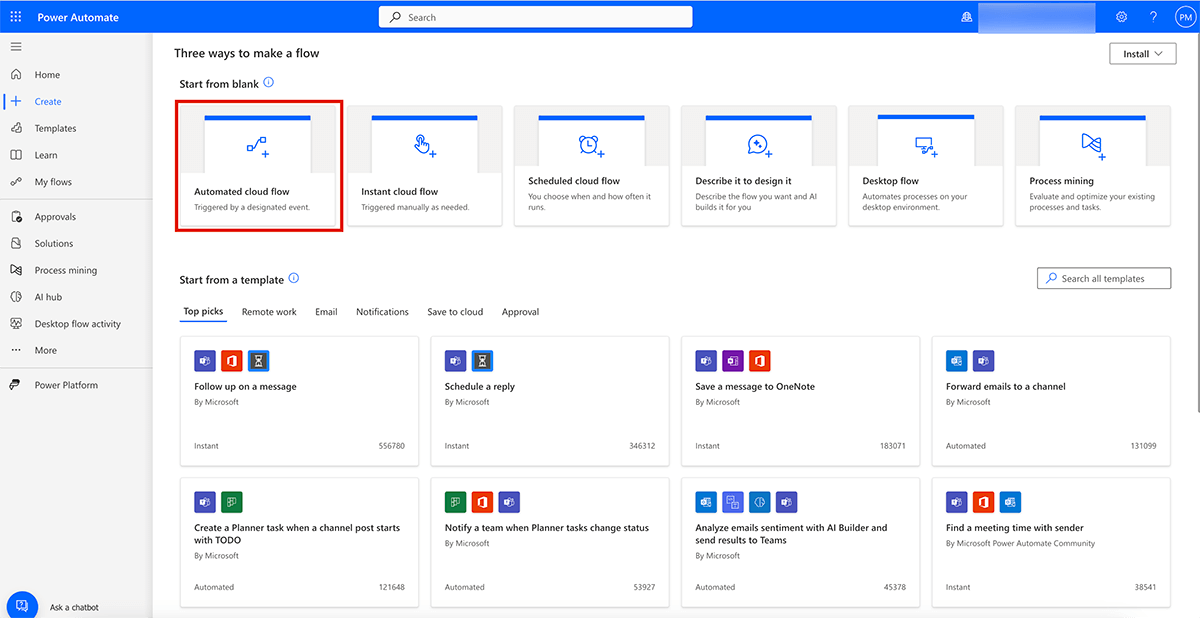Open settings gear in the header
Viewport: 1200px width, 618px height.
coord(1122,17)
